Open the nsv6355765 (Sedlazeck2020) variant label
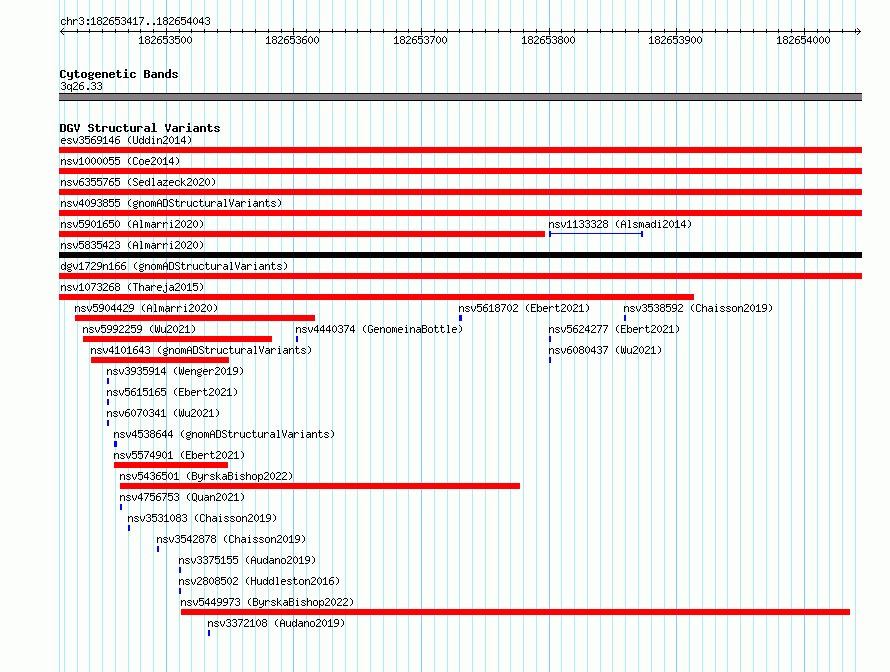 138,182
